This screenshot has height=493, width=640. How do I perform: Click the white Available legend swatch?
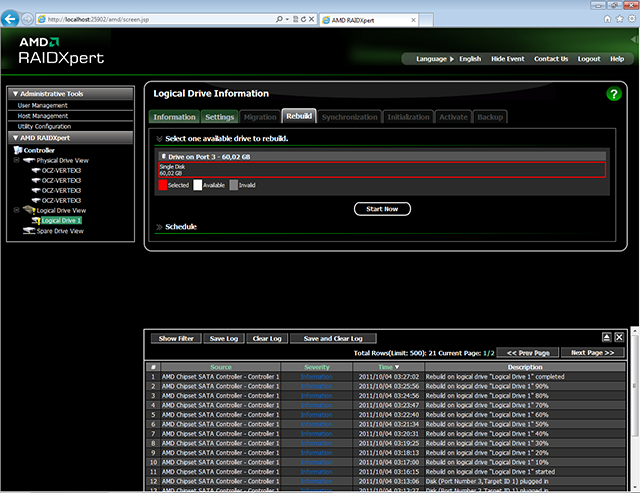[x=198, y=185]
